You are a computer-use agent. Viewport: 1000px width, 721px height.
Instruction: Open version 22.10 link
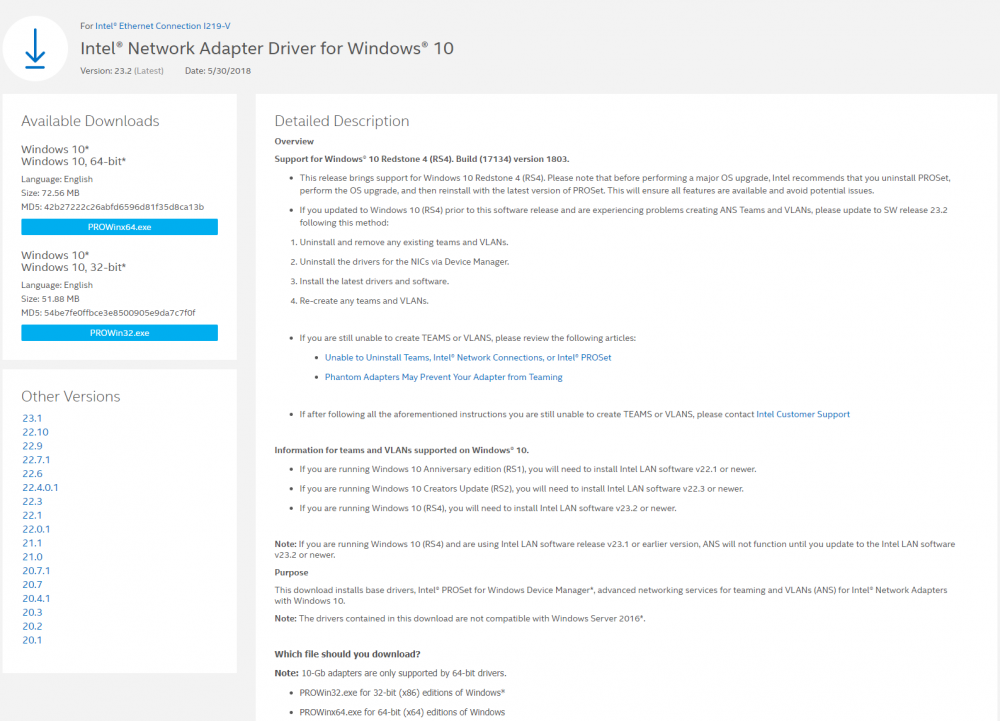click(x=35, y=432)
